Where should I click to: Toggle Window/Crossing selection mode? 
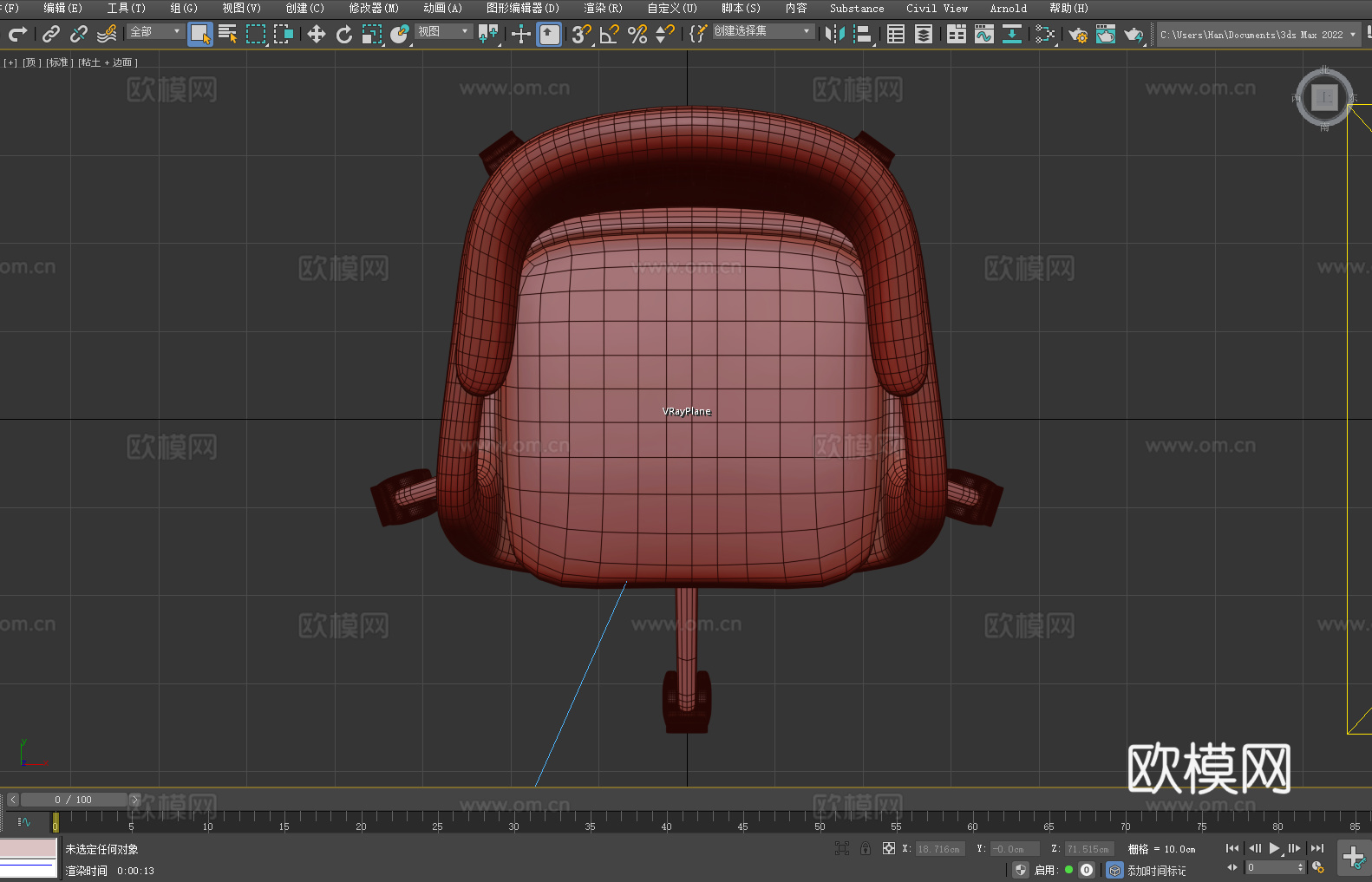click(284, 34)
